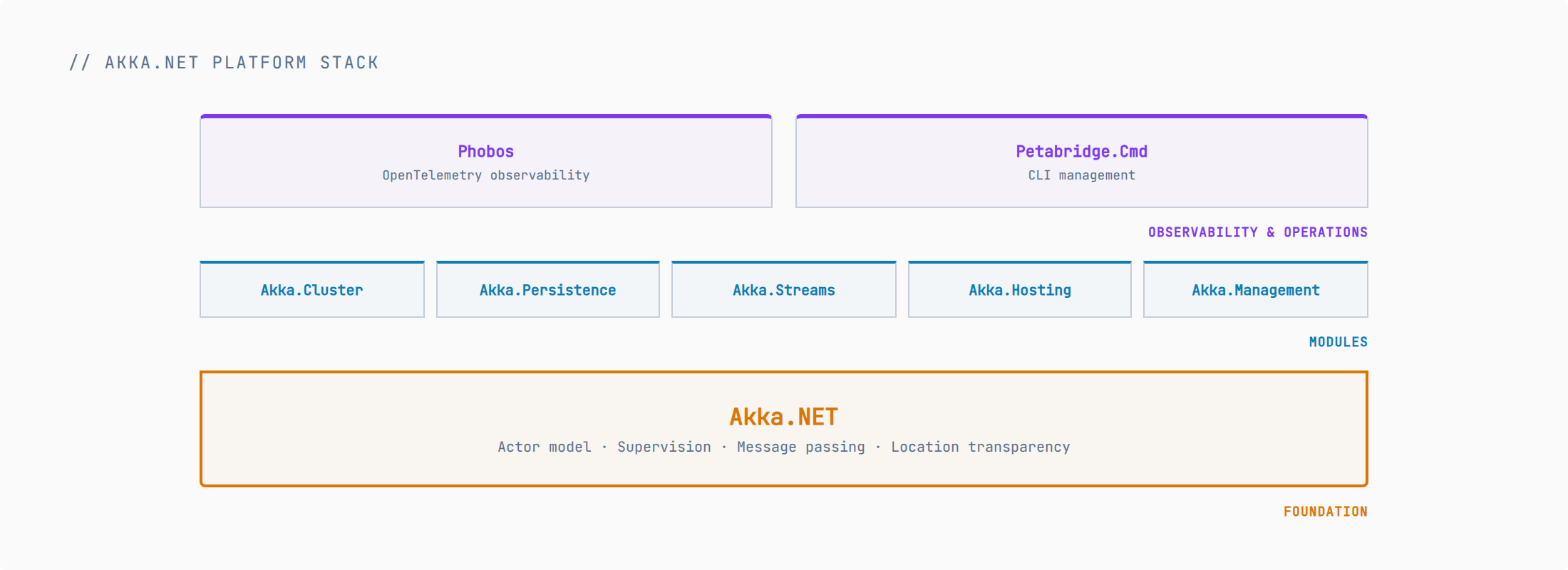Click the purple top border of Phobos card
1568x570 pixels.
pyautogui.click(x=485, y=116)
